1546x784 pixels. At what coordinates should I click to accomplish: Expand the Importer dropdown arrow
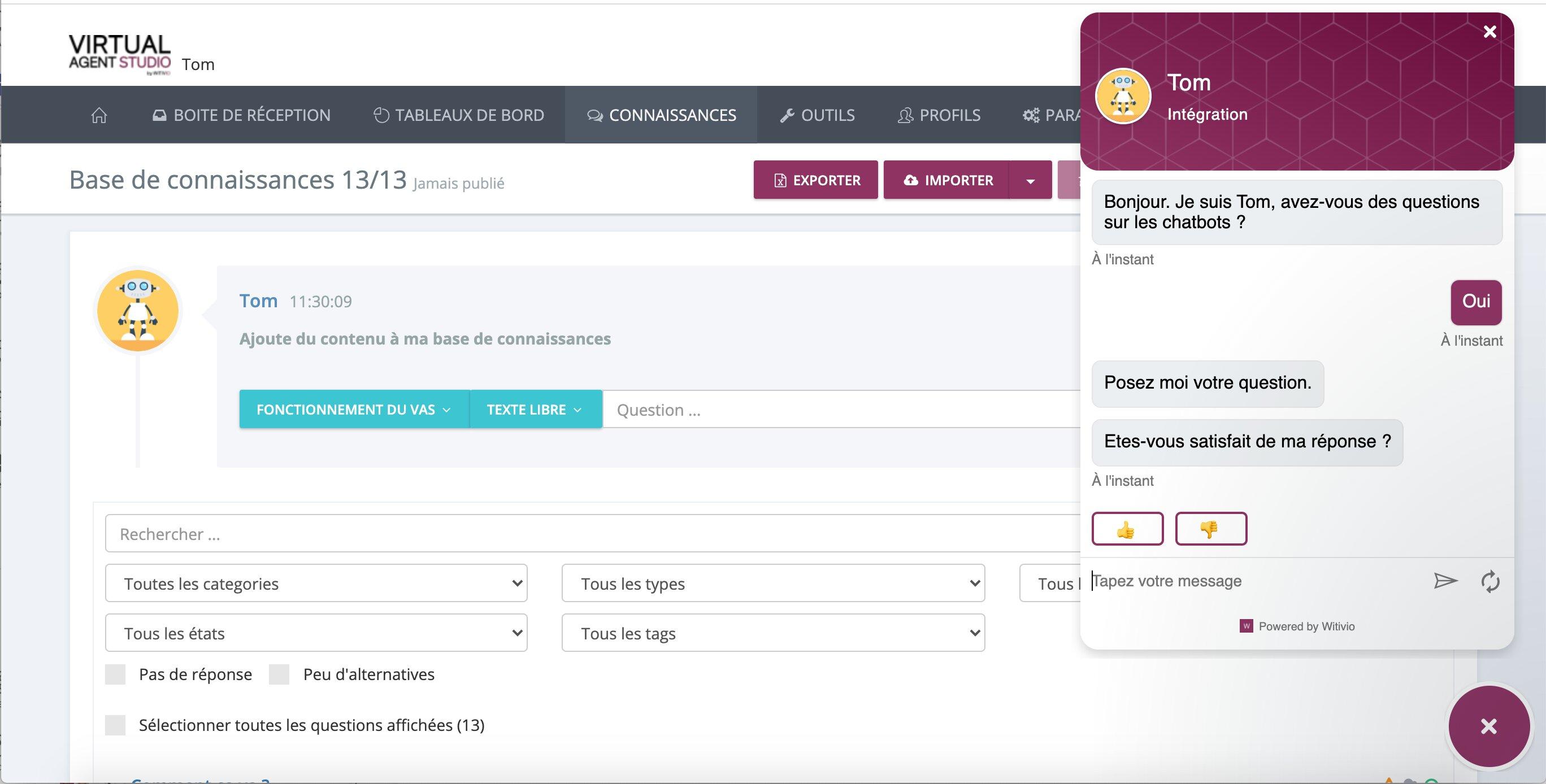1031,181
